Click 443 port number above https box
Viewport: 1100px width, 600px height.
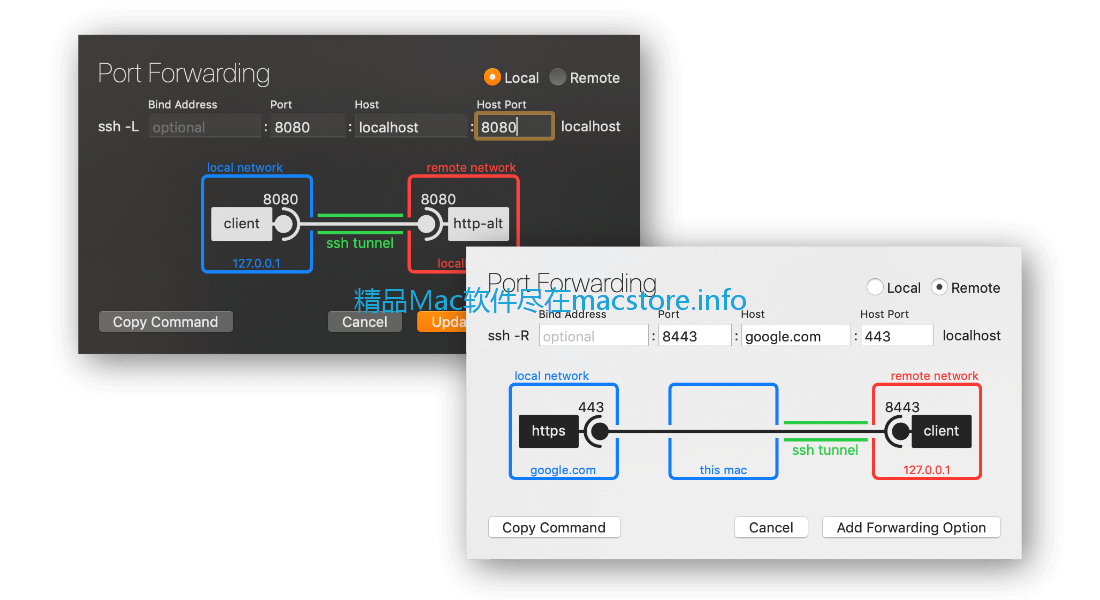[591, 408]
